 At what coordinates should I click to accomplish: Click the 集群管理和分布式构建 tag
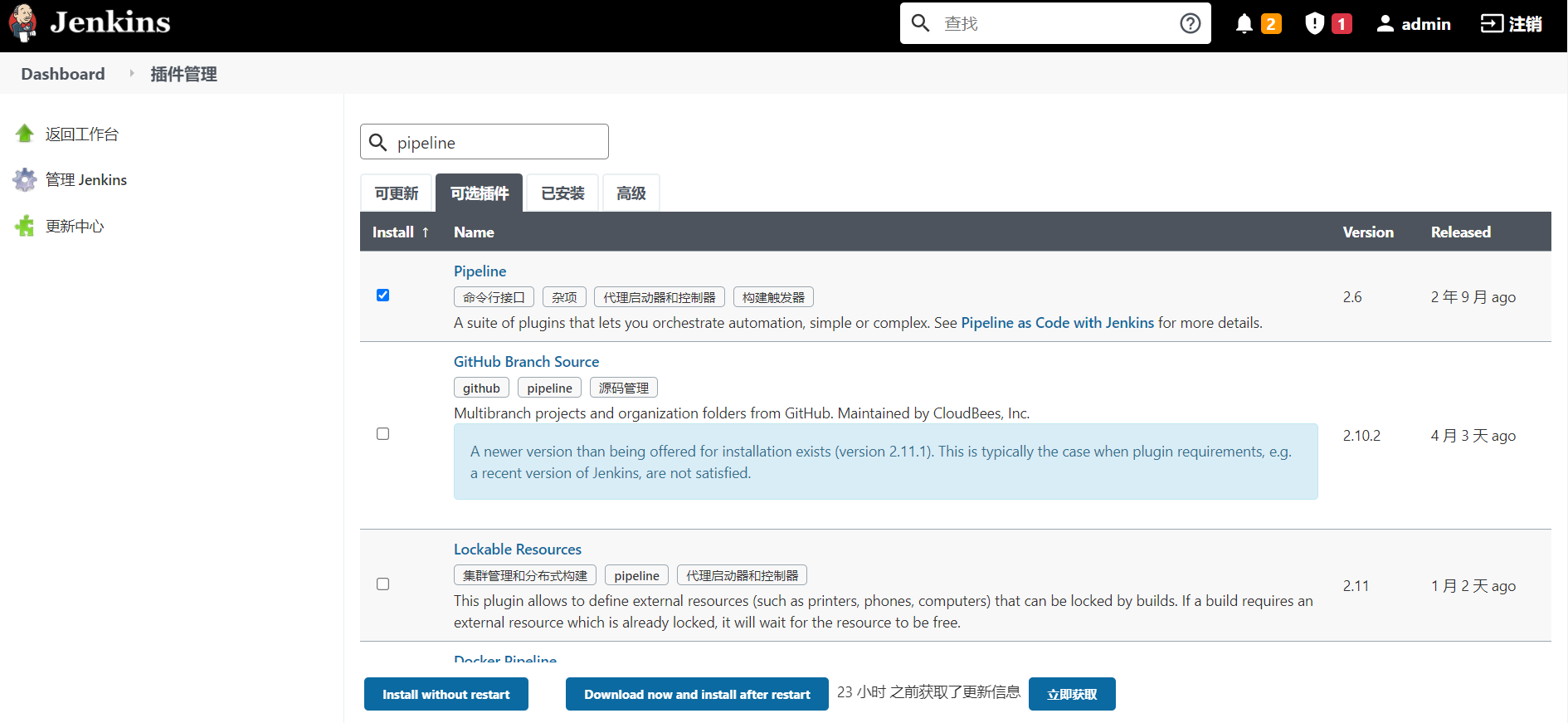525,575
